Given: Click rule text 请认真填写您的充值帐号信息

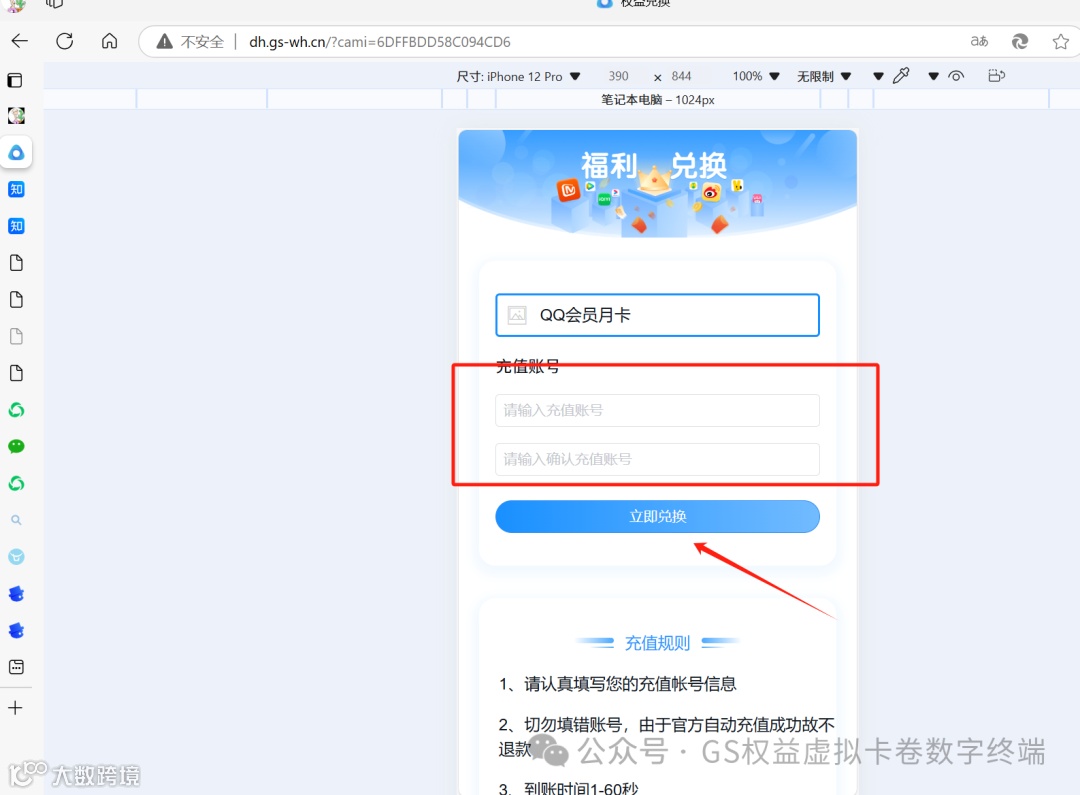Looking at the screenshot, I should pos(630,684).
